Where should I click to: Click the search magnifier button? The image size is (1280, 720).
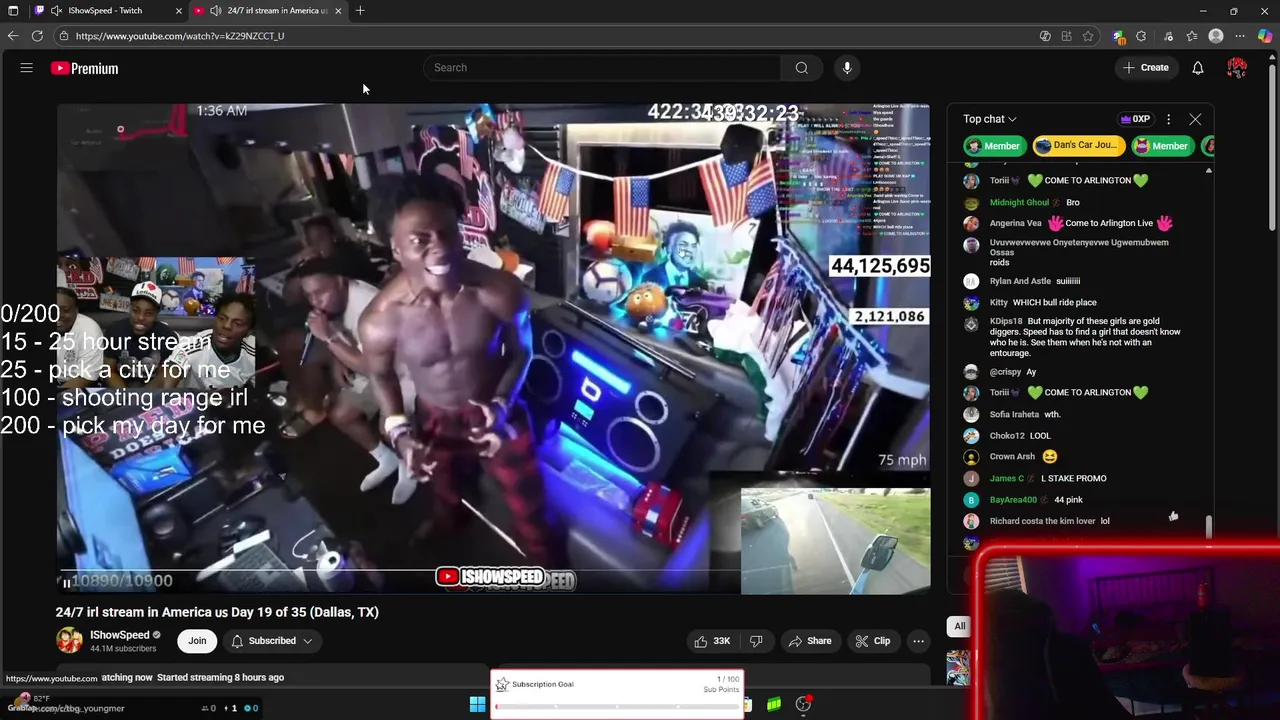(x=801, y=68)
